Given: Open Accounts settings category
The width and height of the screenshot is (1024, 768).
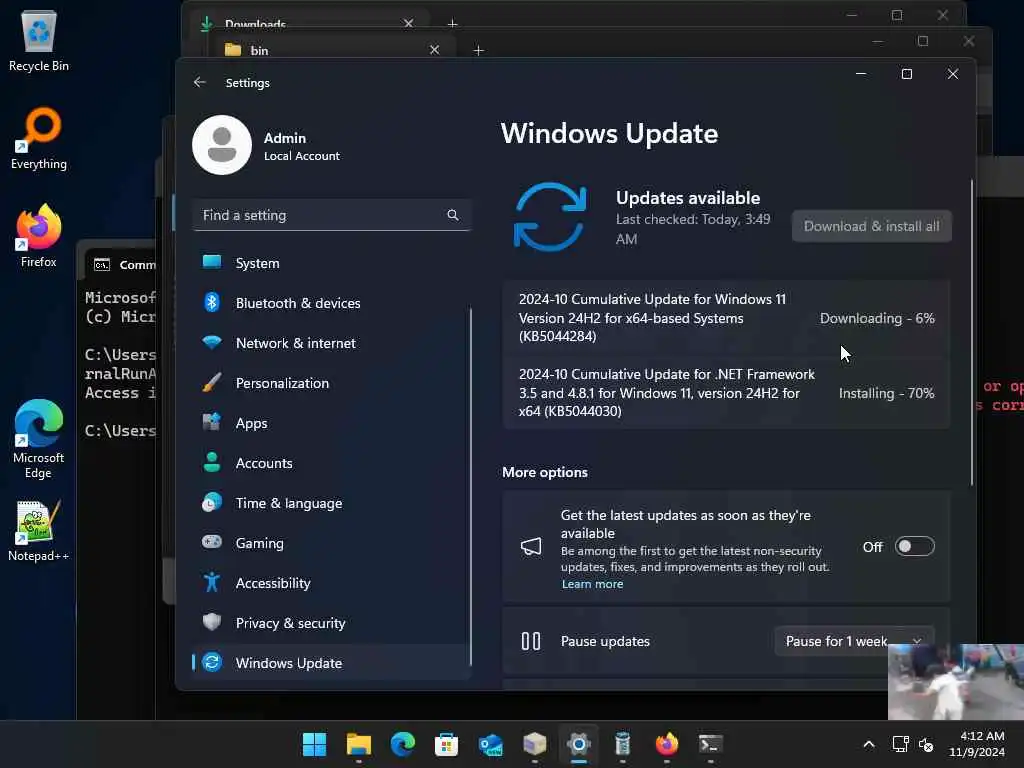Looking at the screenshot, I should [330, 462].
